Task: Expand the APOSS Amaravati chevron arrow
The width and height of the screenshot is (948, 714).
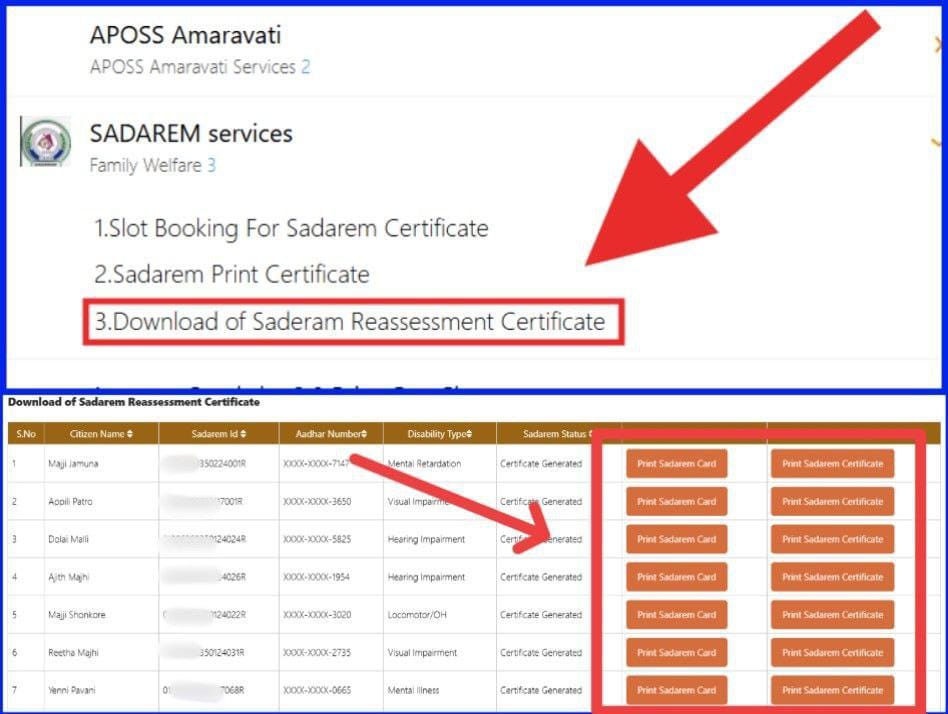Action: [937, 46]
